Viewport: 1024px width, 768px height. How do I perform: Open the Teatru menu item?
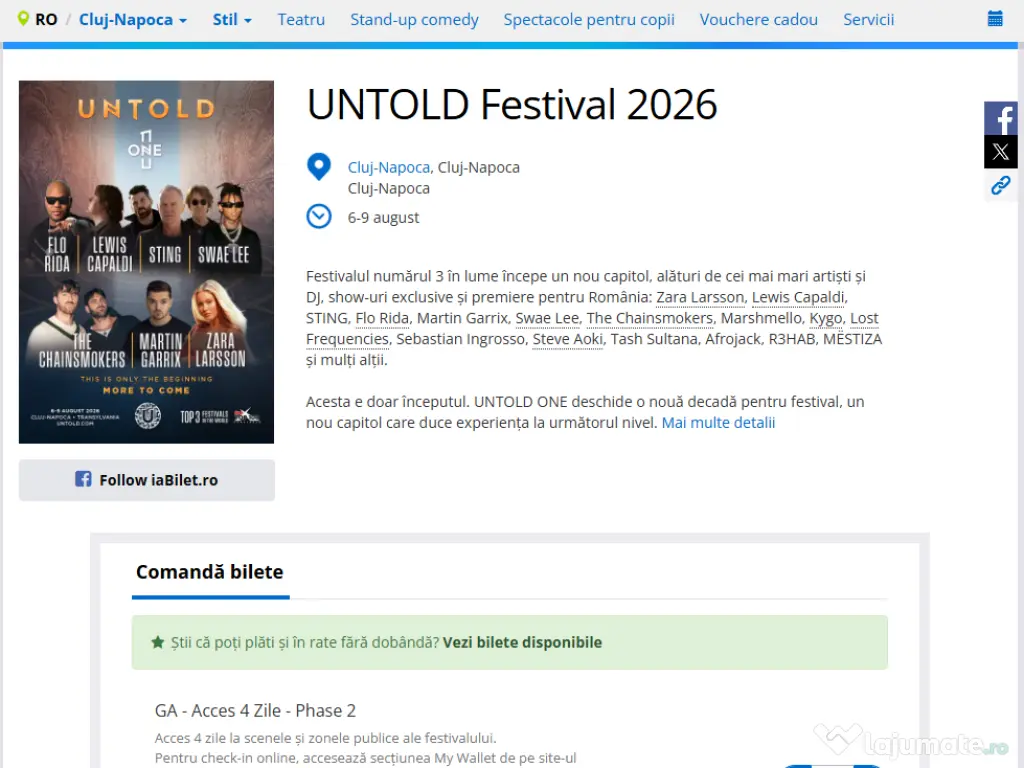pyautogui.click(x=301, y=19)
